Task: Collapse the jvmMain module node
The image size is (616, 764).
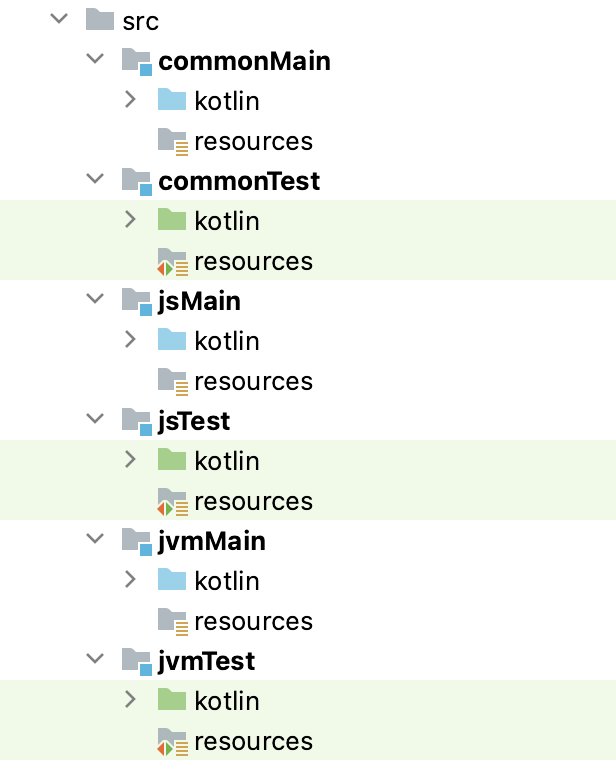Action: coord(96,539)
